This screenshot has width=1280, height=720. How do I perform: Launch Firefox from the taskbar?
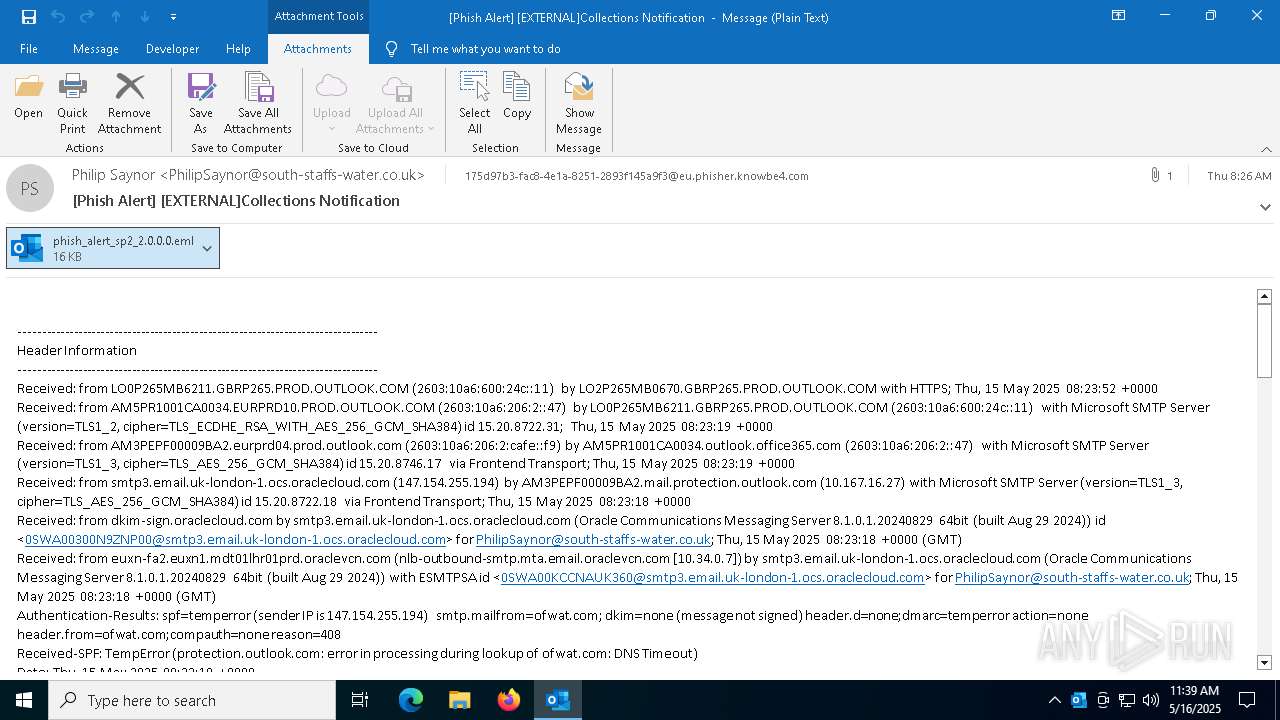tap(508, 700)
